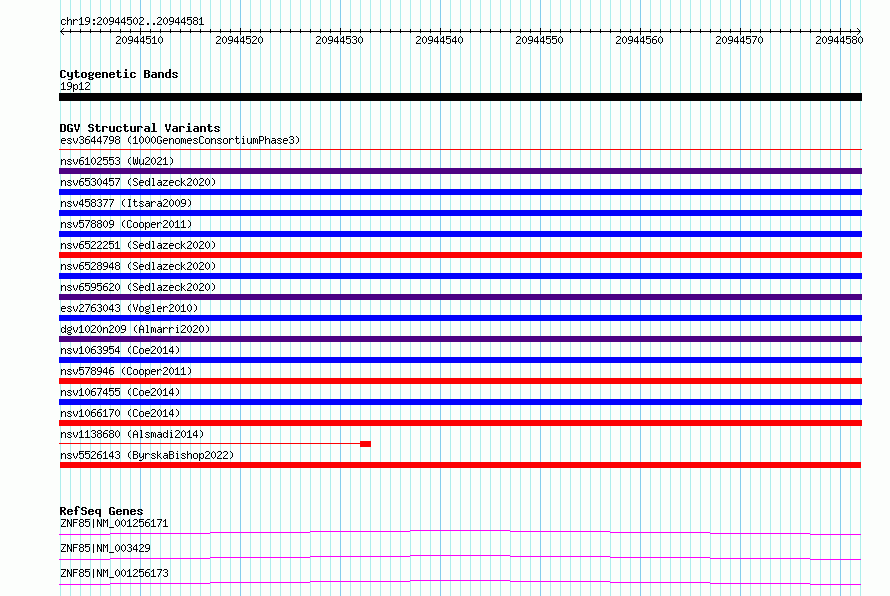
Task: Select the DGV Structural Variants track title
Action: [140, 128]
